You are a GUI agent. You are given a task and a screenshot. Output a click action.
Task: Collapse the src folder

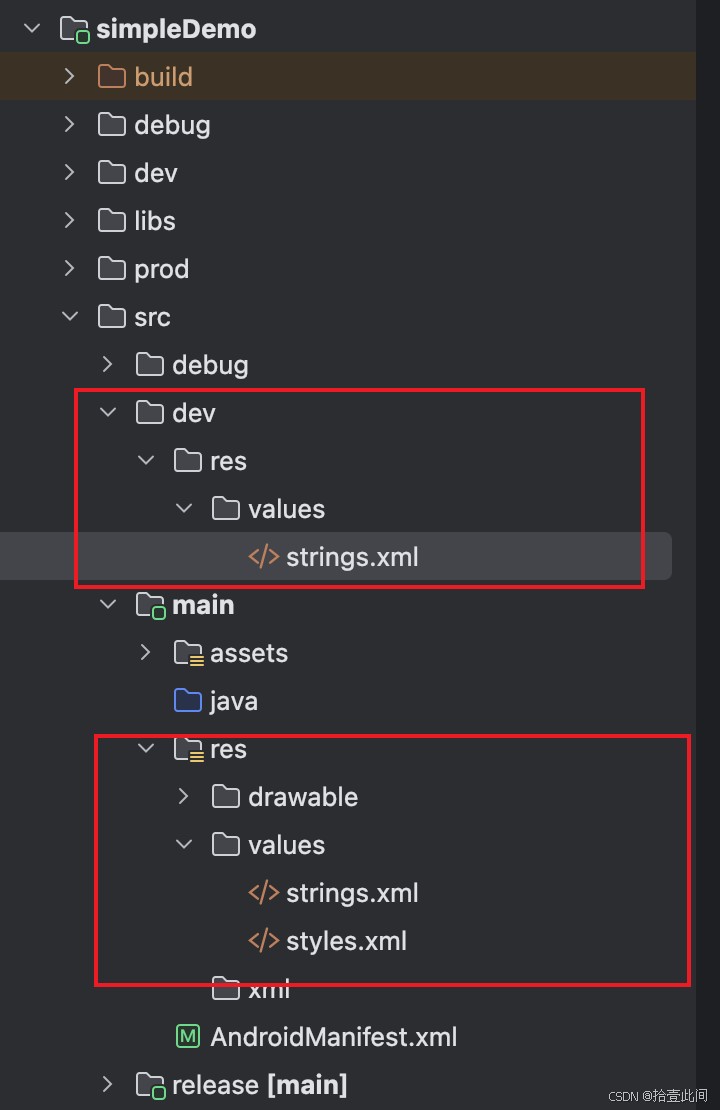(x=69, y=317)
